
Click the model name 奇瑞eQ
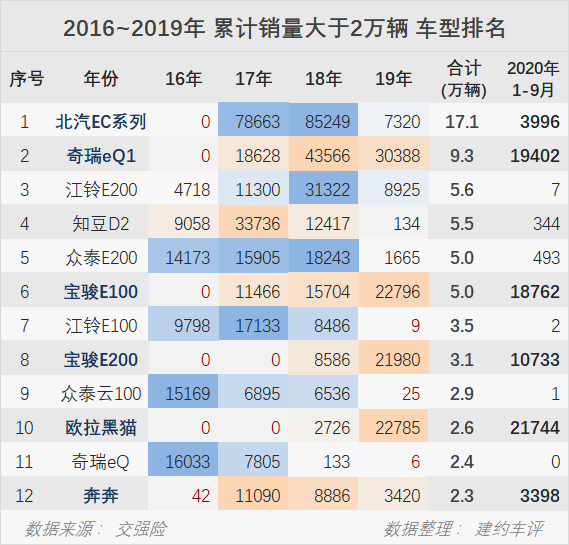coord(100,462)
